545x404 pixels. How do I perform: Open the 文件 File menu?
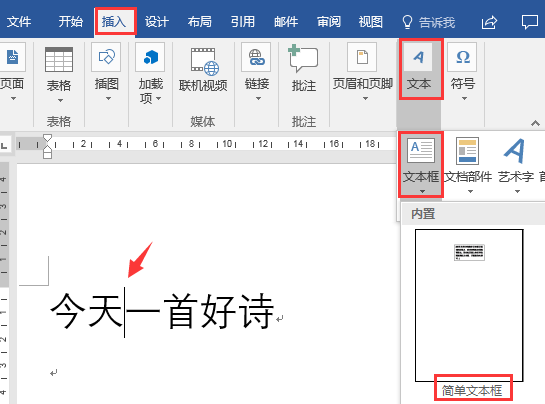pyautogui.click(x=19, y=22)
